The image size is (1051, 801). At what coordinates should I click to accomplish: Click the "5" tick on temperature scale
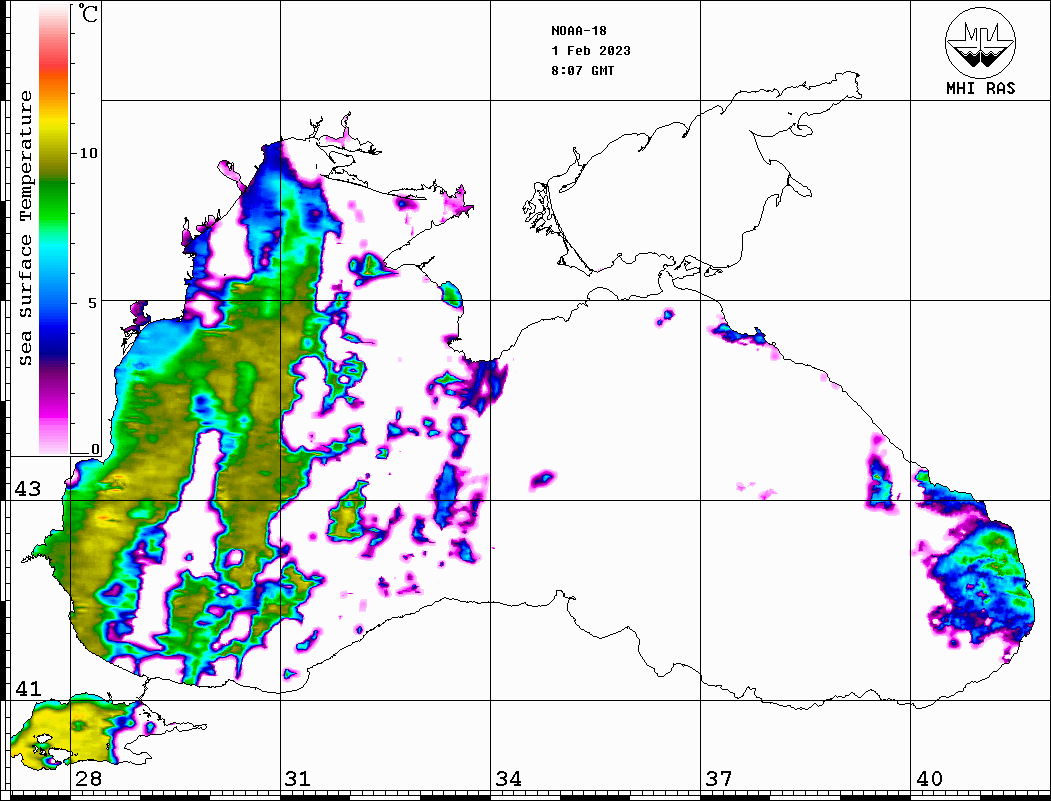(93, 303)
